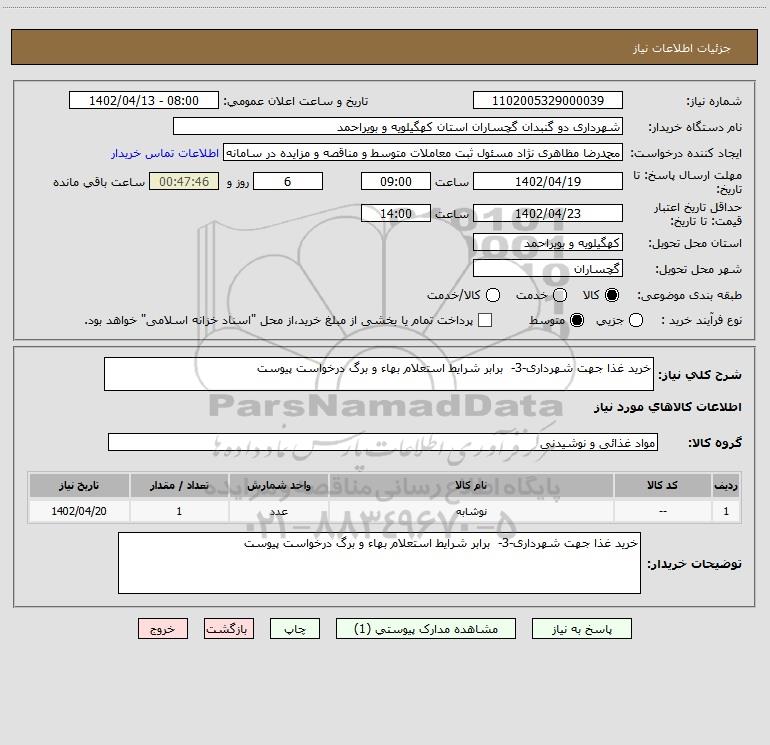Click the price validity time field 14:00
This screenshot has width=770, height=745.
(396, 213)
